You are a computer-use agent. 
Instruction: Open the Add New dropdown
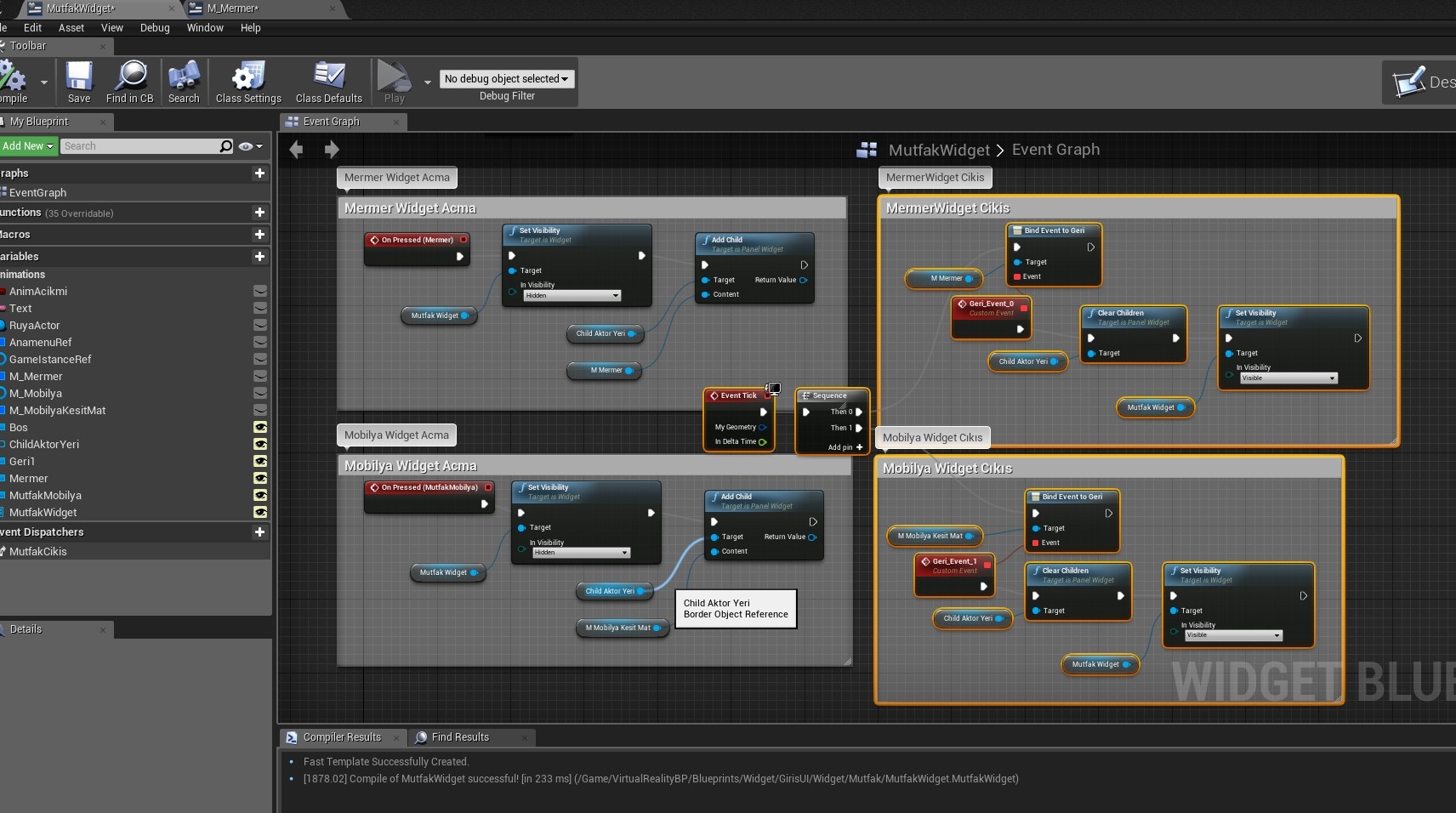point(28,146)
